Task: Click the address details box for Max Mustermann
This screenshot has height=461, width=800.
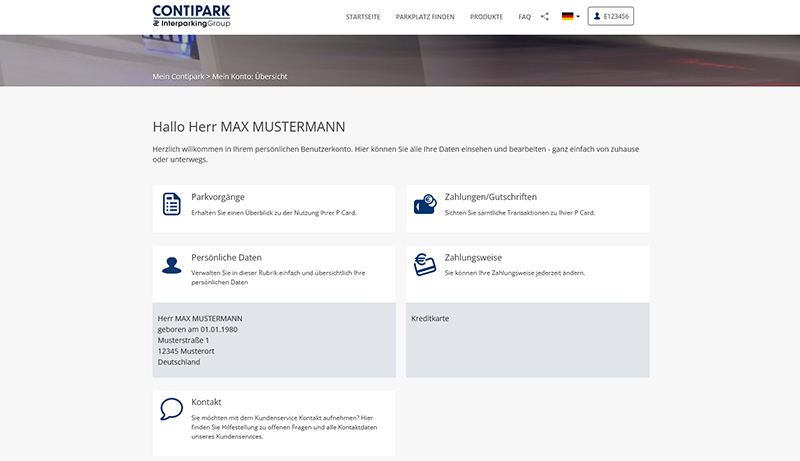Action: [x=273, y=340]
